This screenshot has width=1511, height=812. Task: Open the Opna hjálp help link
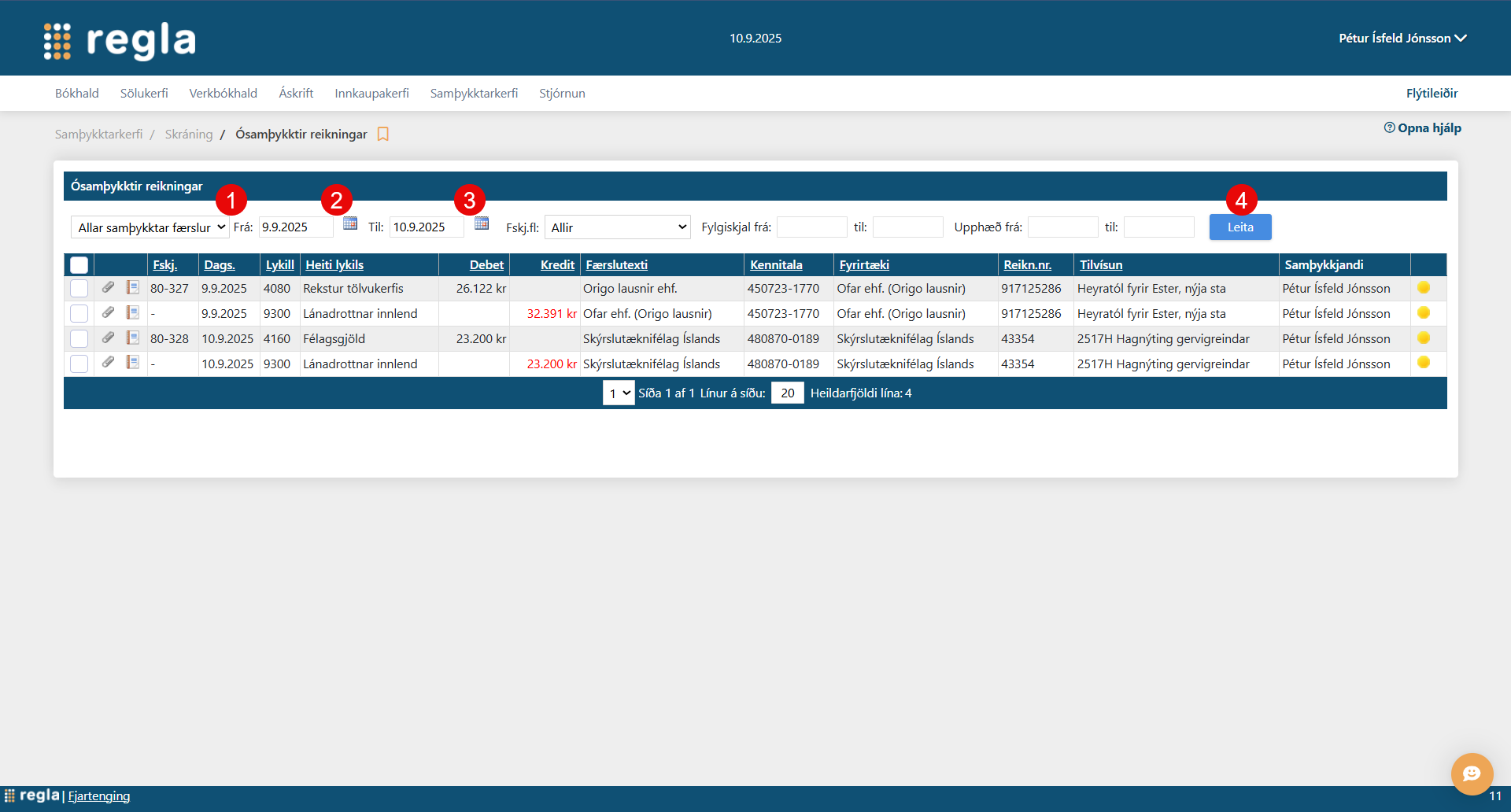[x=1423, y=128]
